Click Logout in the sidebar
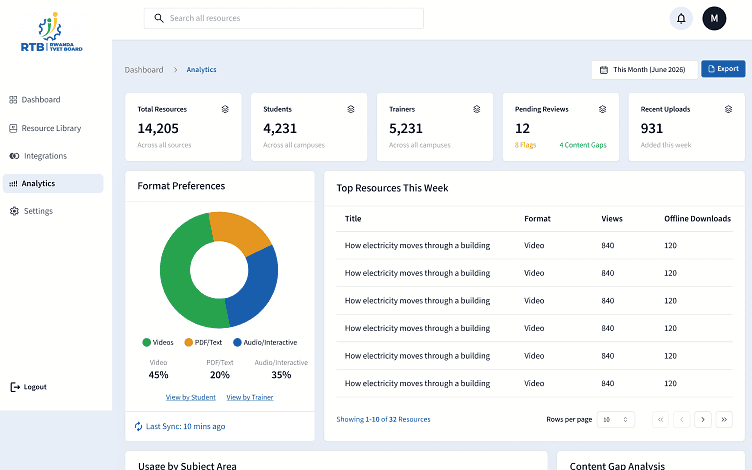Screen dimensions: 752x470 29,387
